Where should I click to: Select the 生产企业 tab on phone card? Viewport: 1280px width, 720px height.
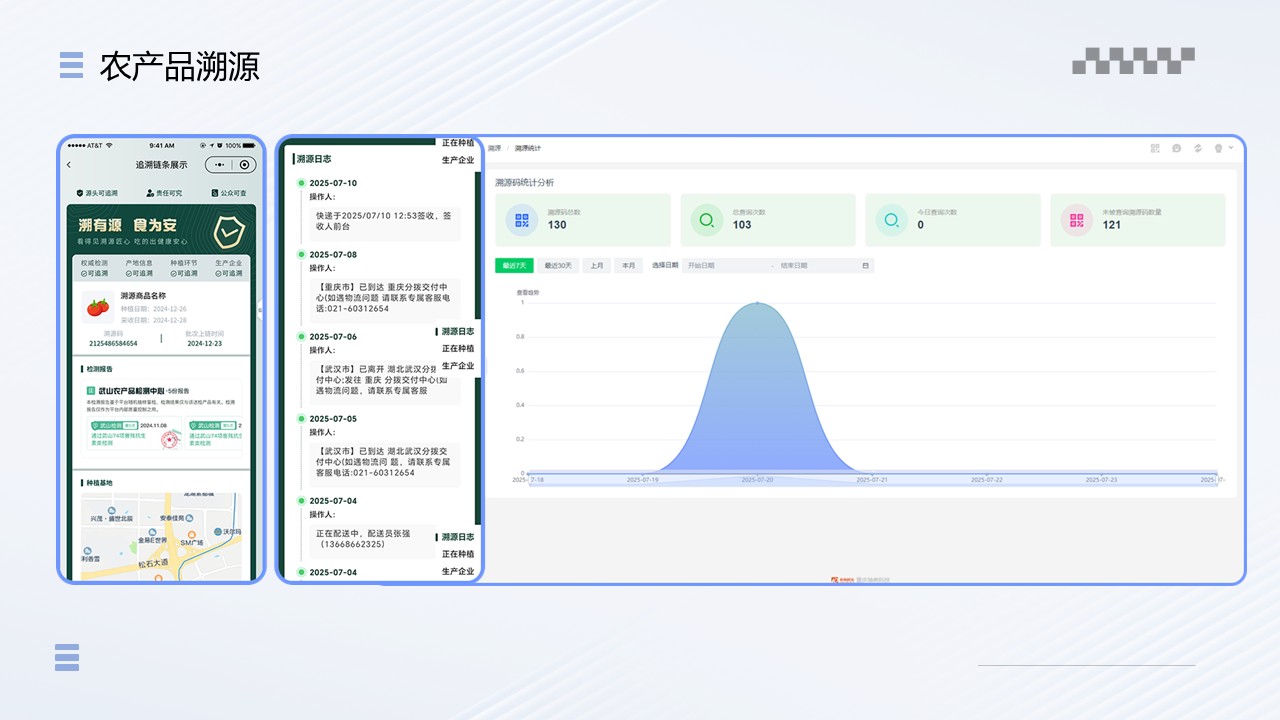228,268
